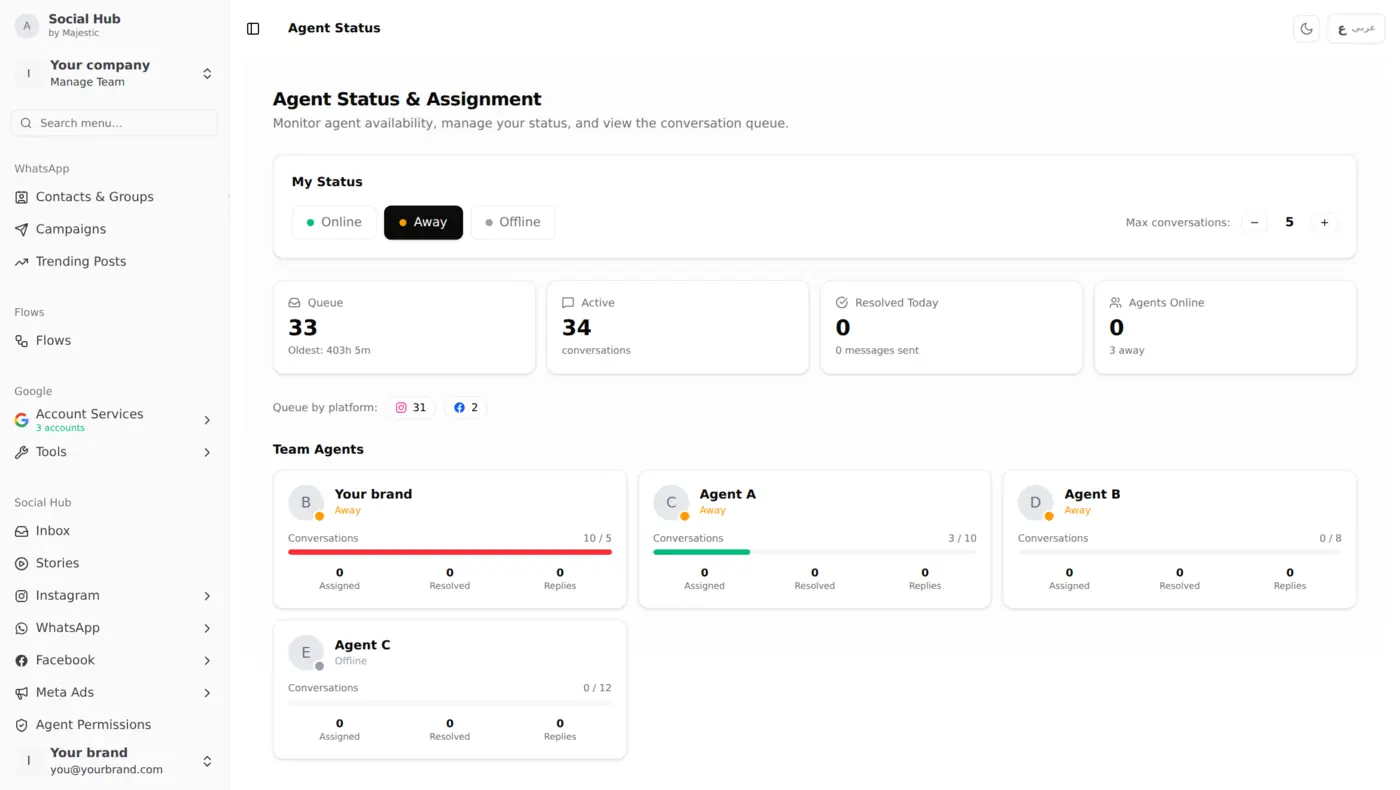Click the Facebook sidebar icon

pos(21,660)
